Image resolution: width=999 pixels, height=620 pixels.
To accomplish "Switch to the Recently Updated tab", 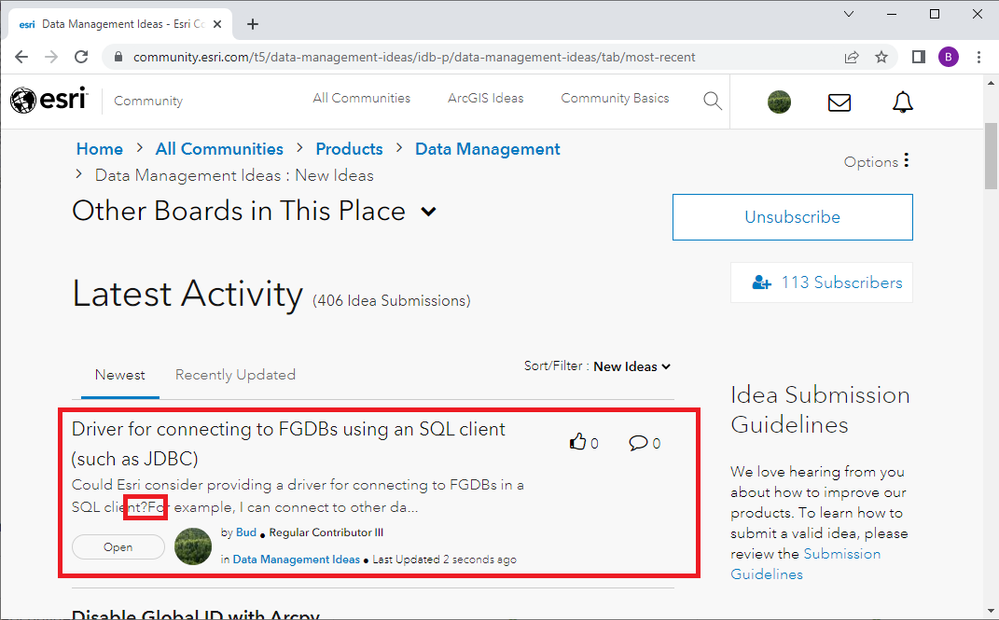I will click(x=235, y=375).
